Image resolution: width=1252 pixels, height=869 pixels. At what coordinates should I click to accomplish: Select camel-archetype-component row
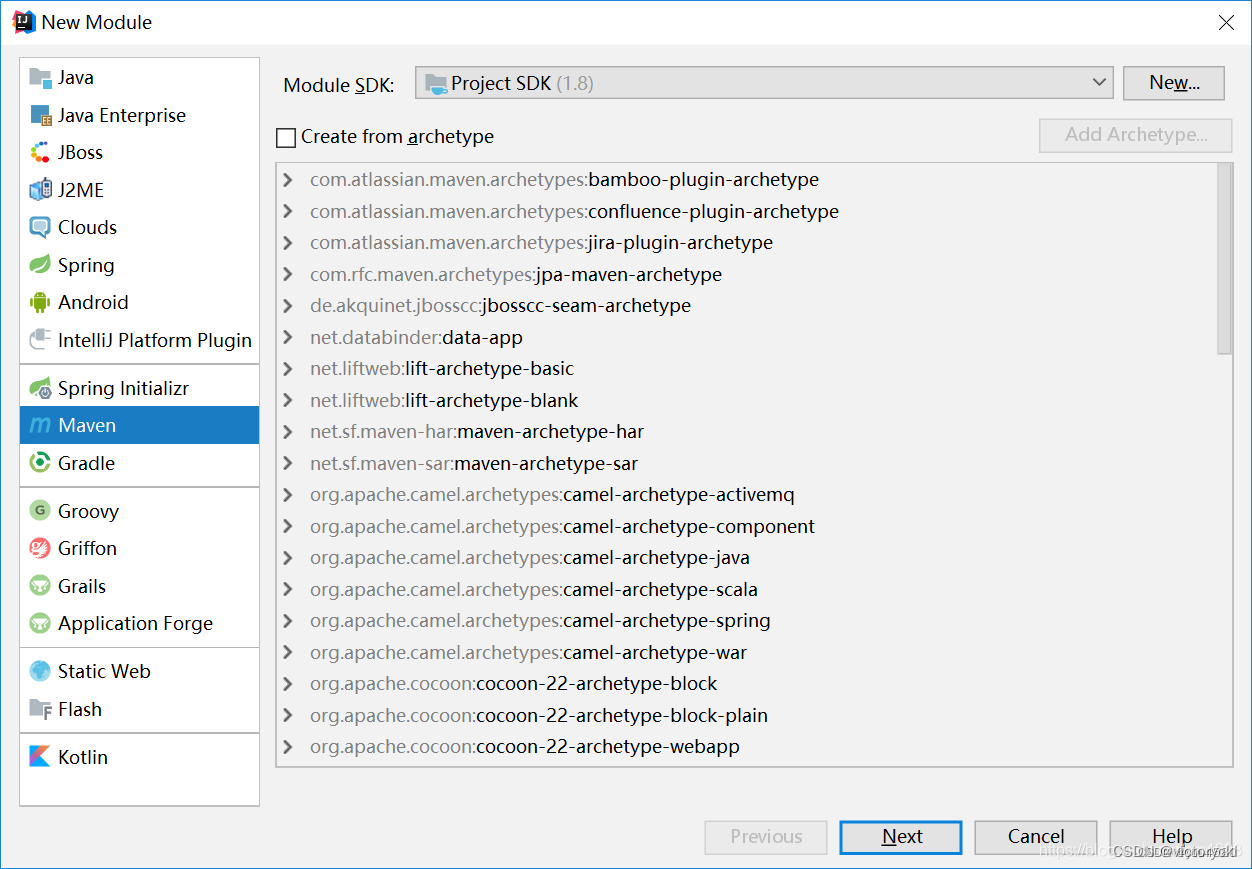click(x=747, y=526)
